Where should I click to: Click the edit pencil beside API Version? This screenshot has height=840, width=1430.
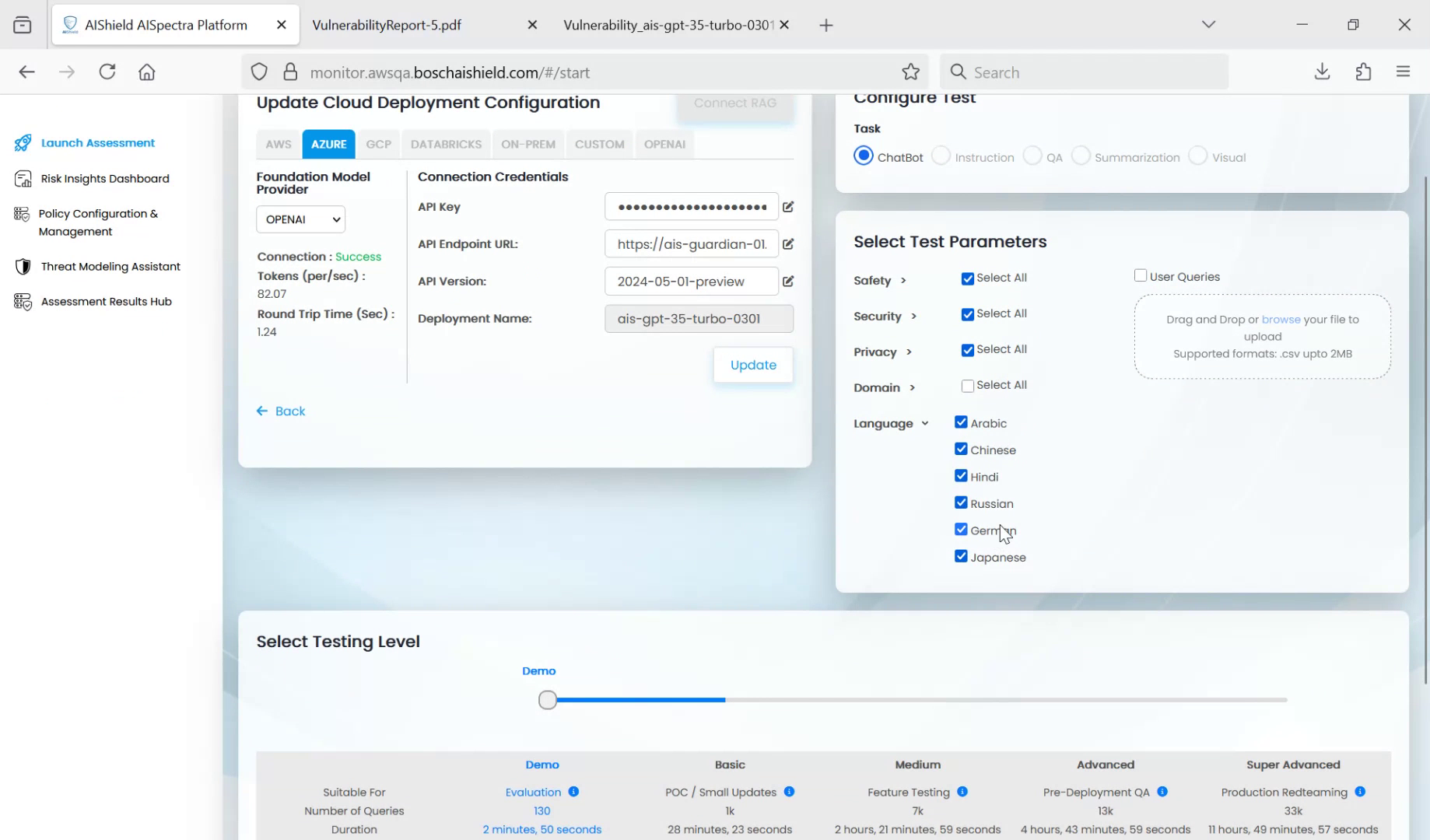(788, 282)
